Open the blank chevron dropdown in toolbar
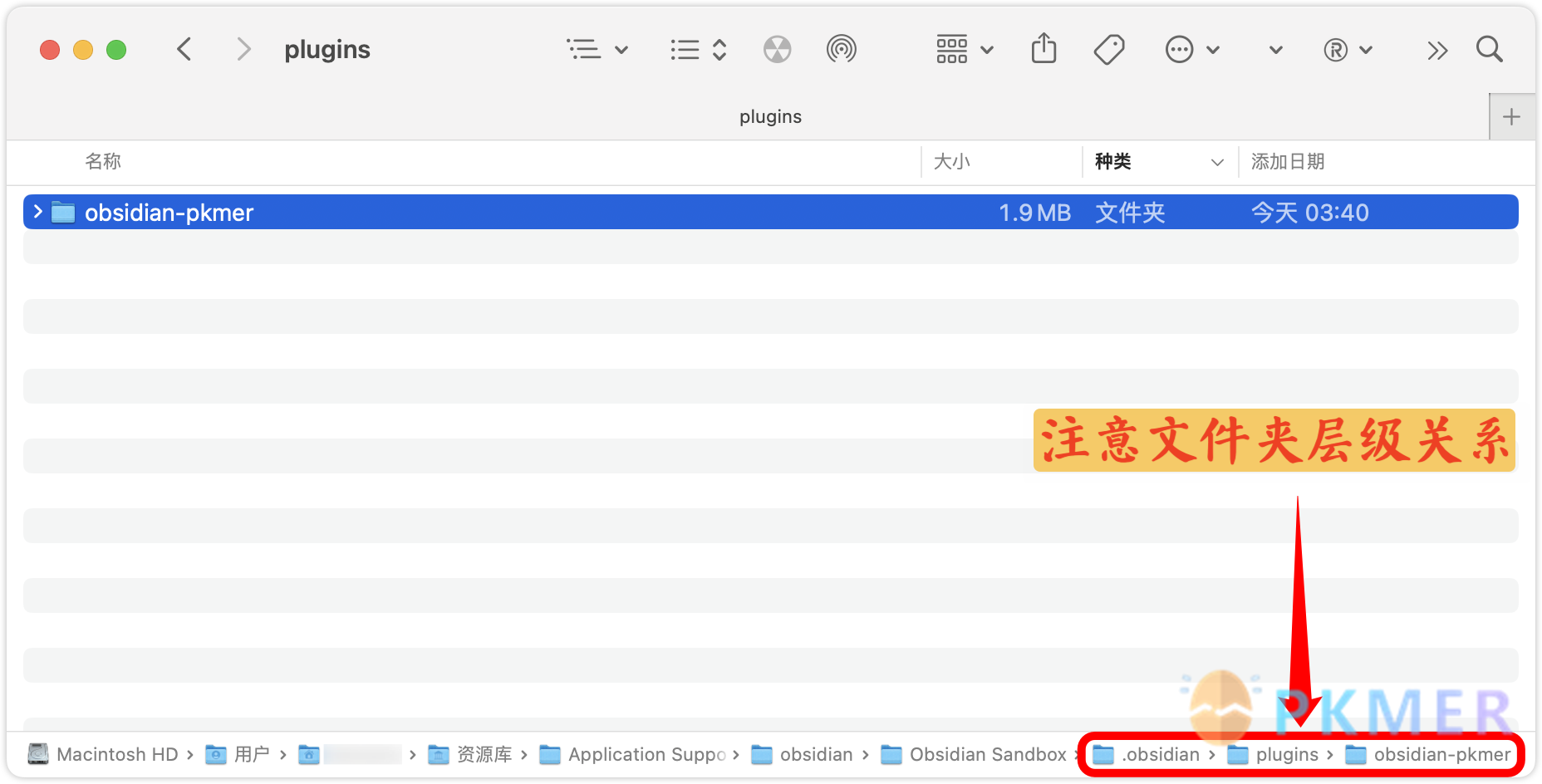This screenshot has width=1542, height=784. point(1276,51)
